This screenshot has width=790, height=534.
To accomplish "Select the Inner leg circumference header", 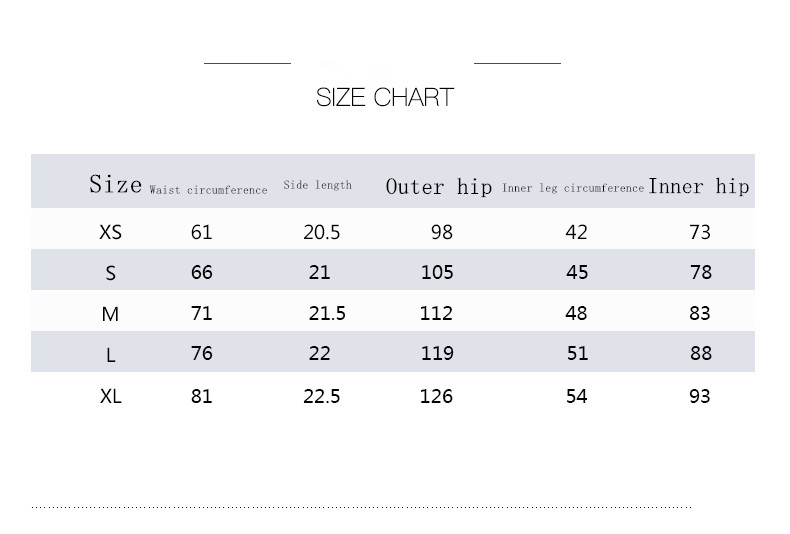I will pyautogui.click(x=573, y=188).
